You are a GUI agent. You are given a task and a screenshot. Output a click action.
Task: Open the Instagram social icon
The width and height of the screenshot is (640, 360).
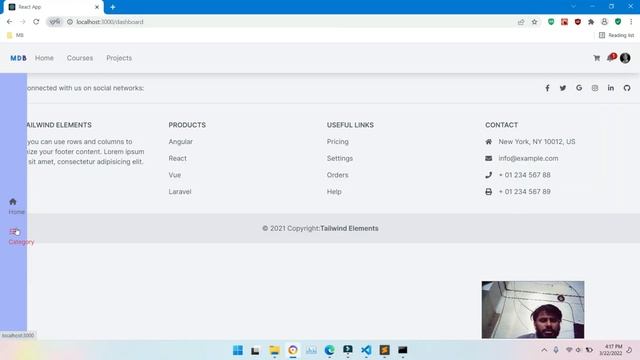595,88
